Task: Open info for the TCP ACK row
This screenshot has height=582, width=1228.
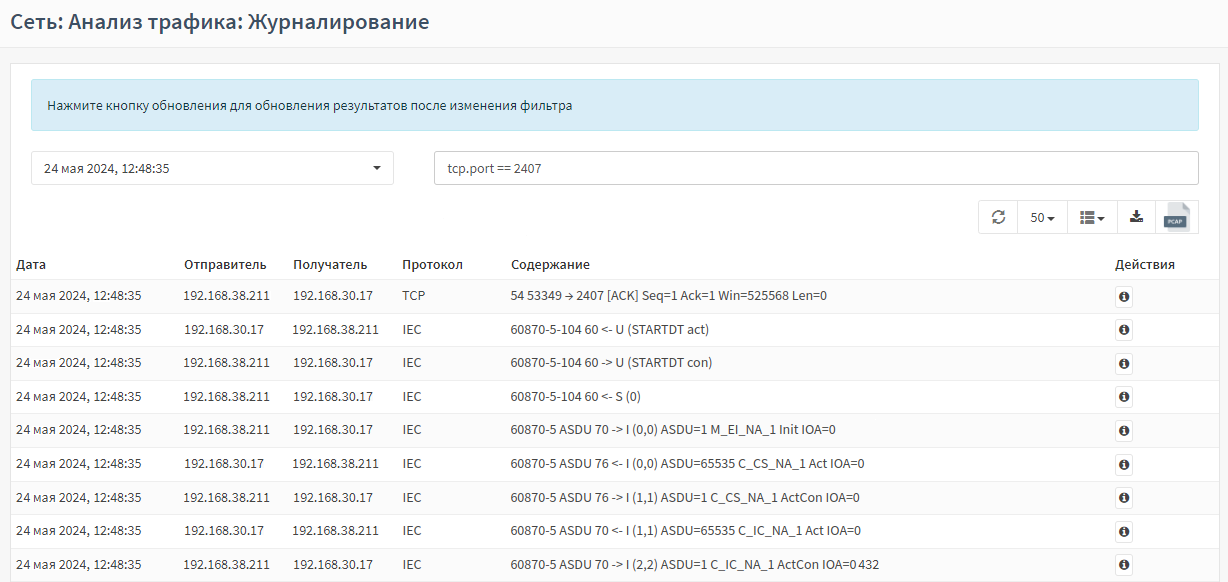Action: (1124, 297)
